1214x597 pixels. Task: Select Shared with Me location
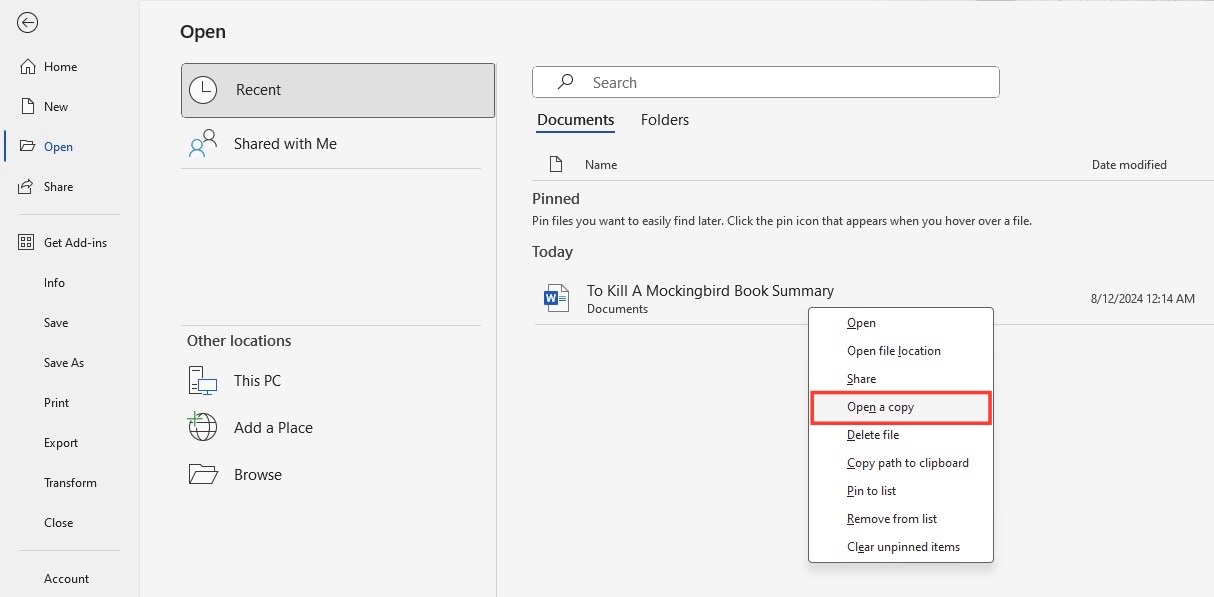(331, 144)
